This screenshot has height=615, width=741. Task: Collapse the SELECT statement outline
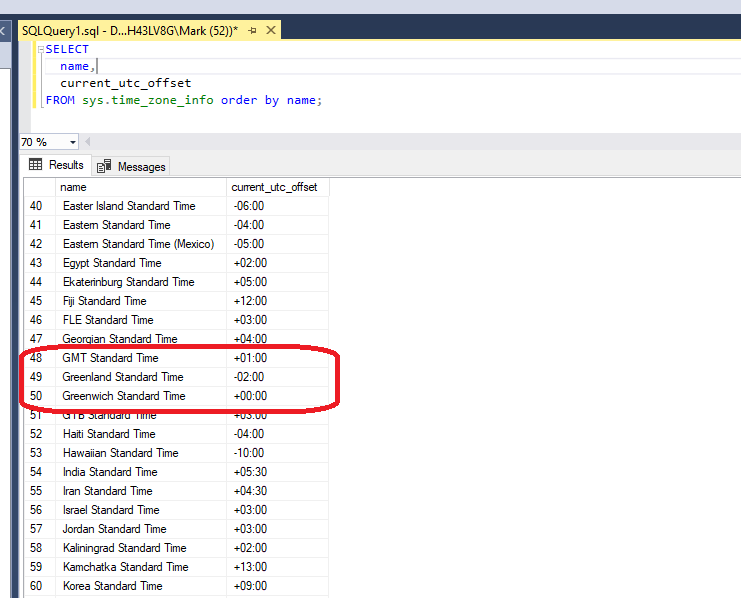click(40, 49)
